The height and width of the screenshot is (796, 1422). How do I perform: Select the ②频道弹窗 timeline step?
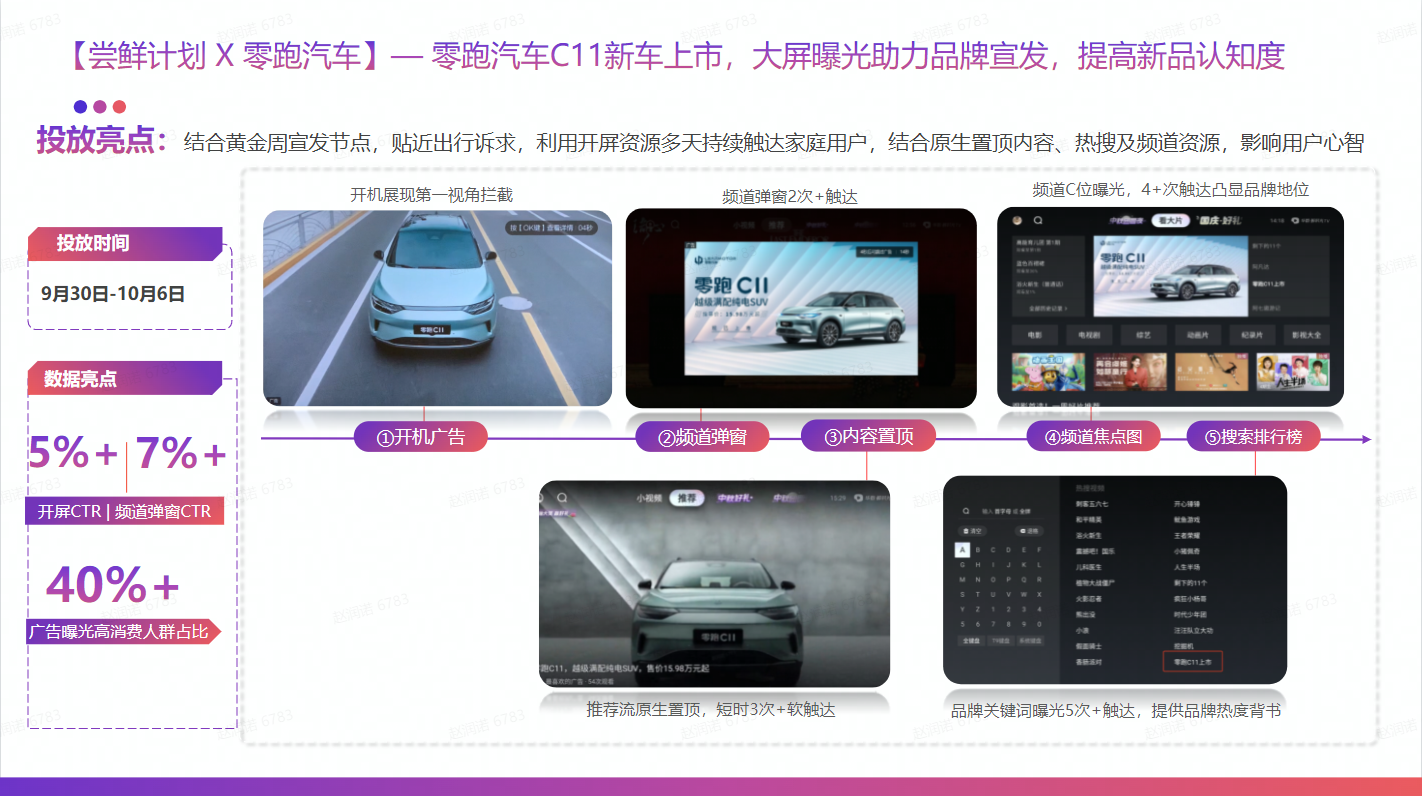point(704,437)
